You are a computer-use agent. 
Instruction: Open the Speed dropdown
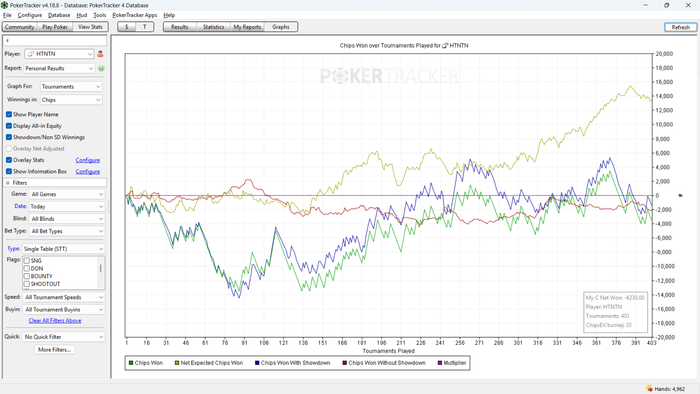64,297
